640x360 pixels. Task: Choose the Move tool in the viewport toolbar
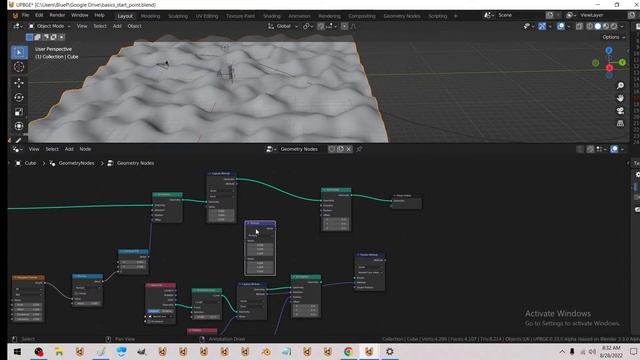(x=19, y=83)
